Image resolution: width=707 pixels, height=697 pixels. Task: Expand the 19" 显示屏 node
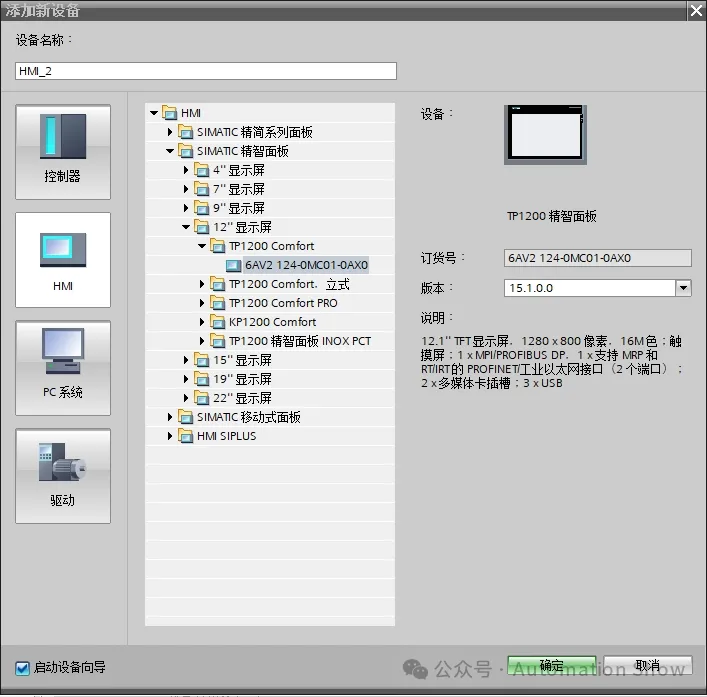[186, 379]
